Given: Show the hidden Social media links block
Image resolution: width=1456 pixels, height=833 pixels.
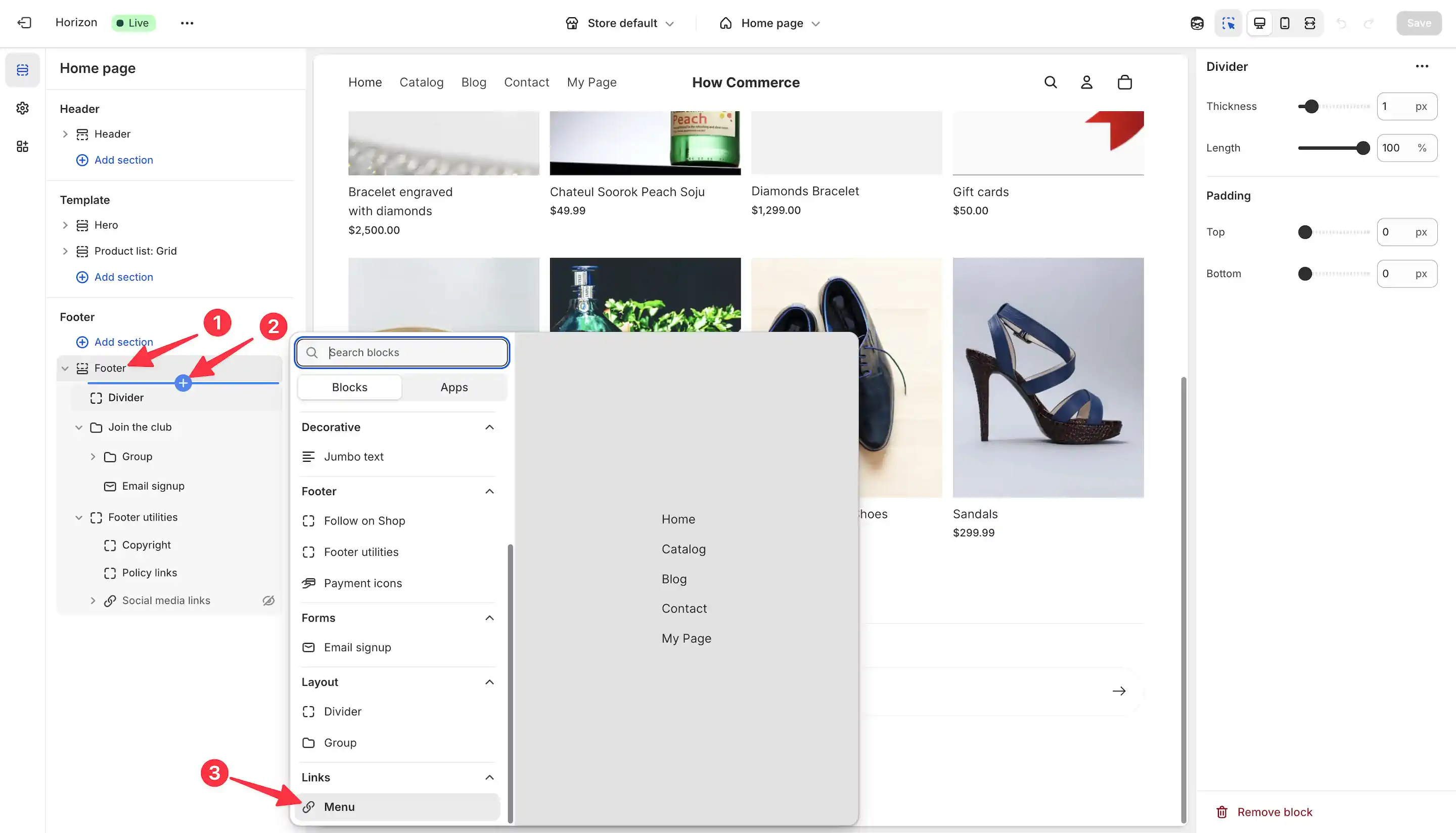Looking at the screenshot, I should point(268,600).
